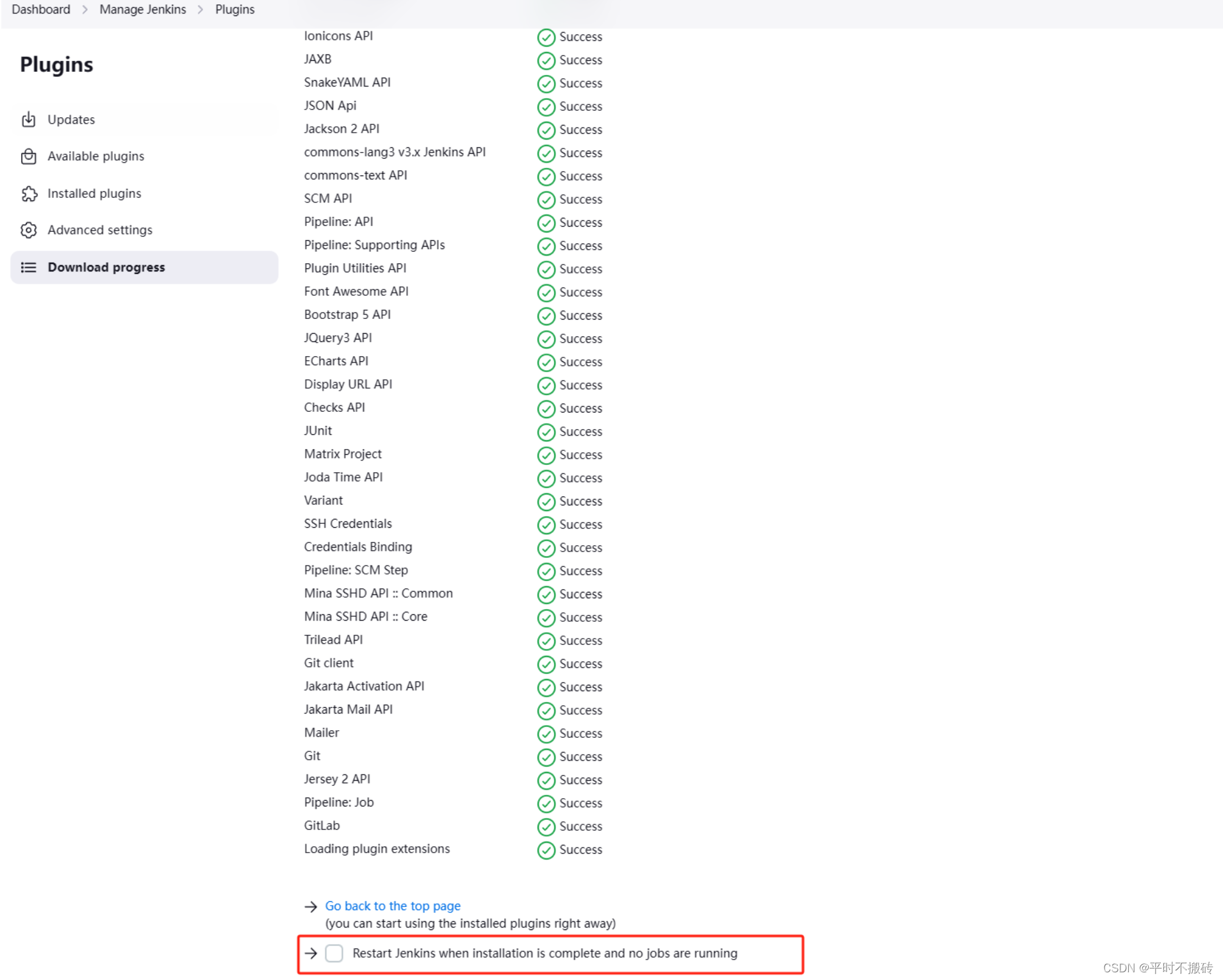Viewport: 1223px width, 980px height.
Task: Click the success checkmark for Jackson 2 API
Action: [x=546, y=130]
